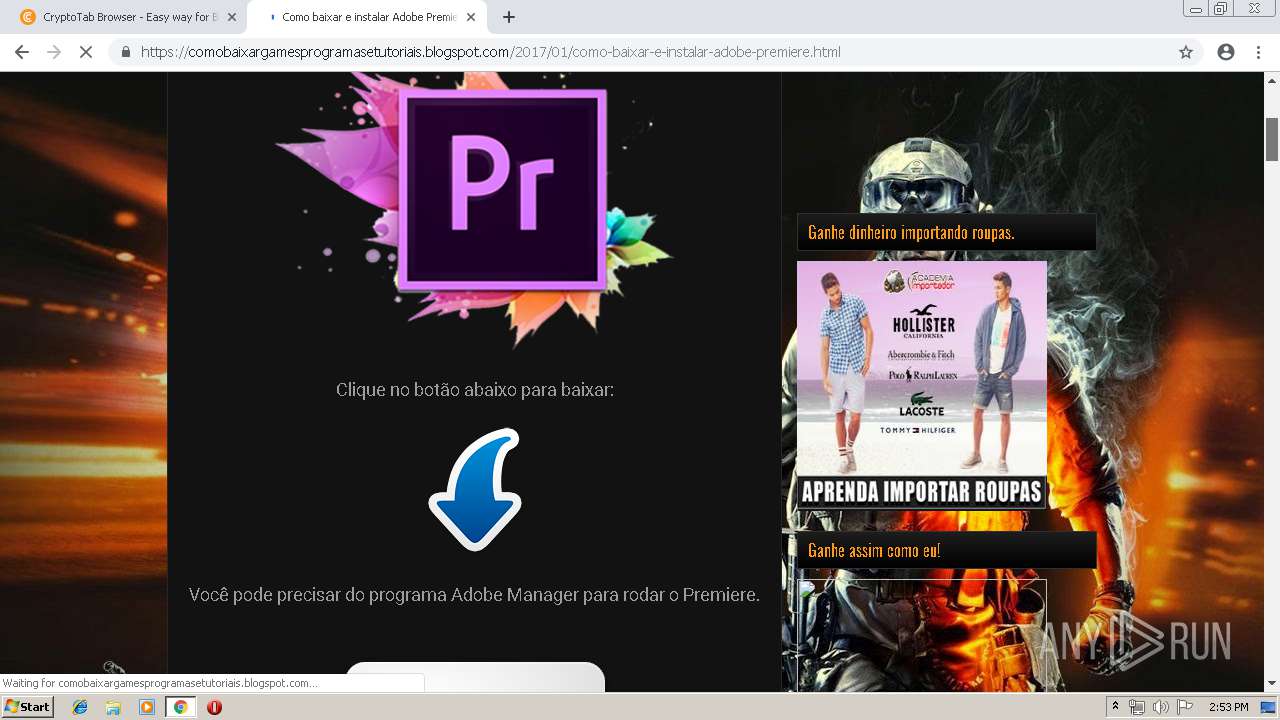Click the Adobe Manager requirement text line
Viewport: 1280px width, 720px height.
[474, 595]
